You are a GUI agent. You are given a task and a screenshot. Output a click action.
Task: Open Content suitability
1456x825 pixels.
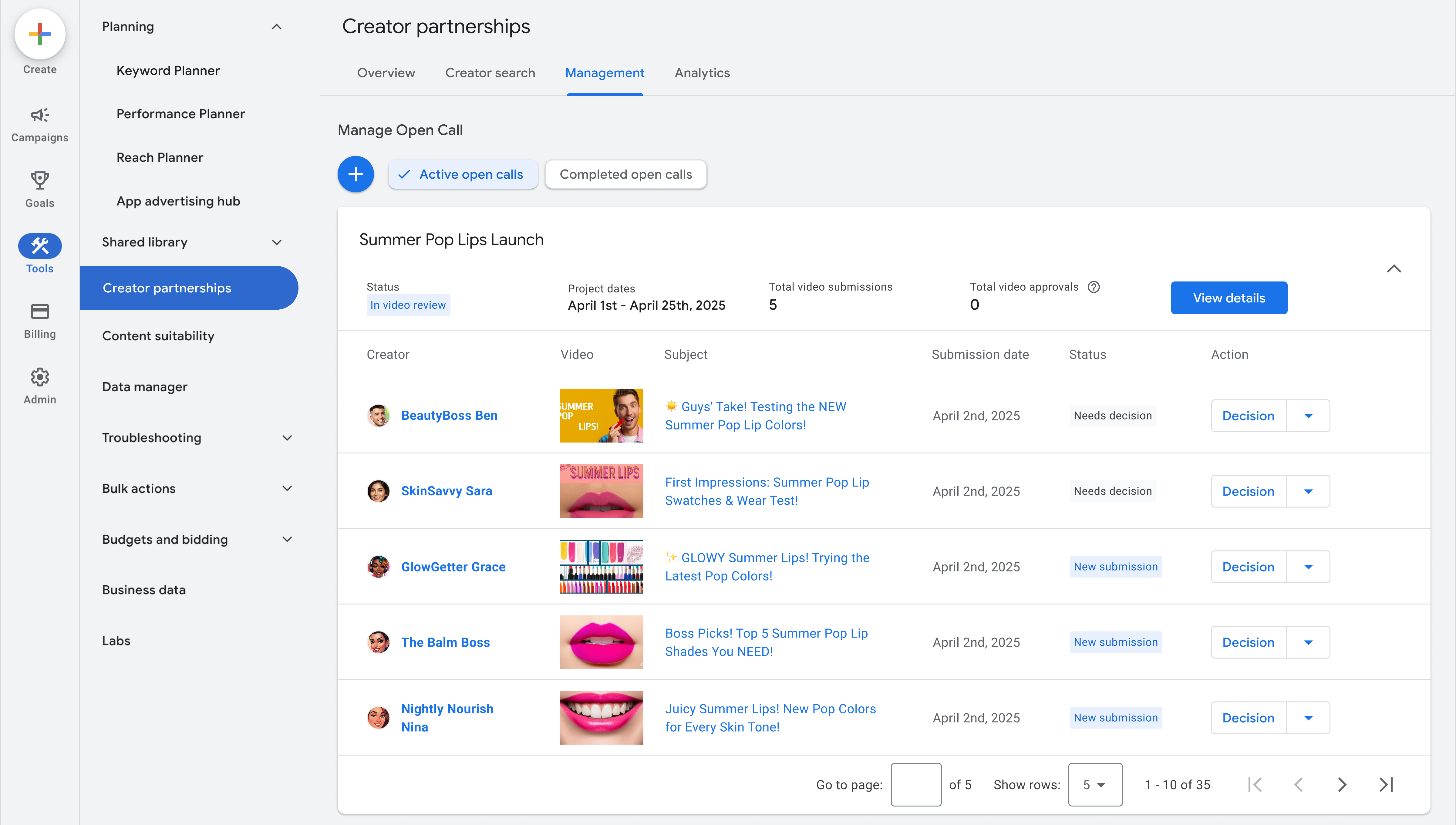click(x=158, y=336)
